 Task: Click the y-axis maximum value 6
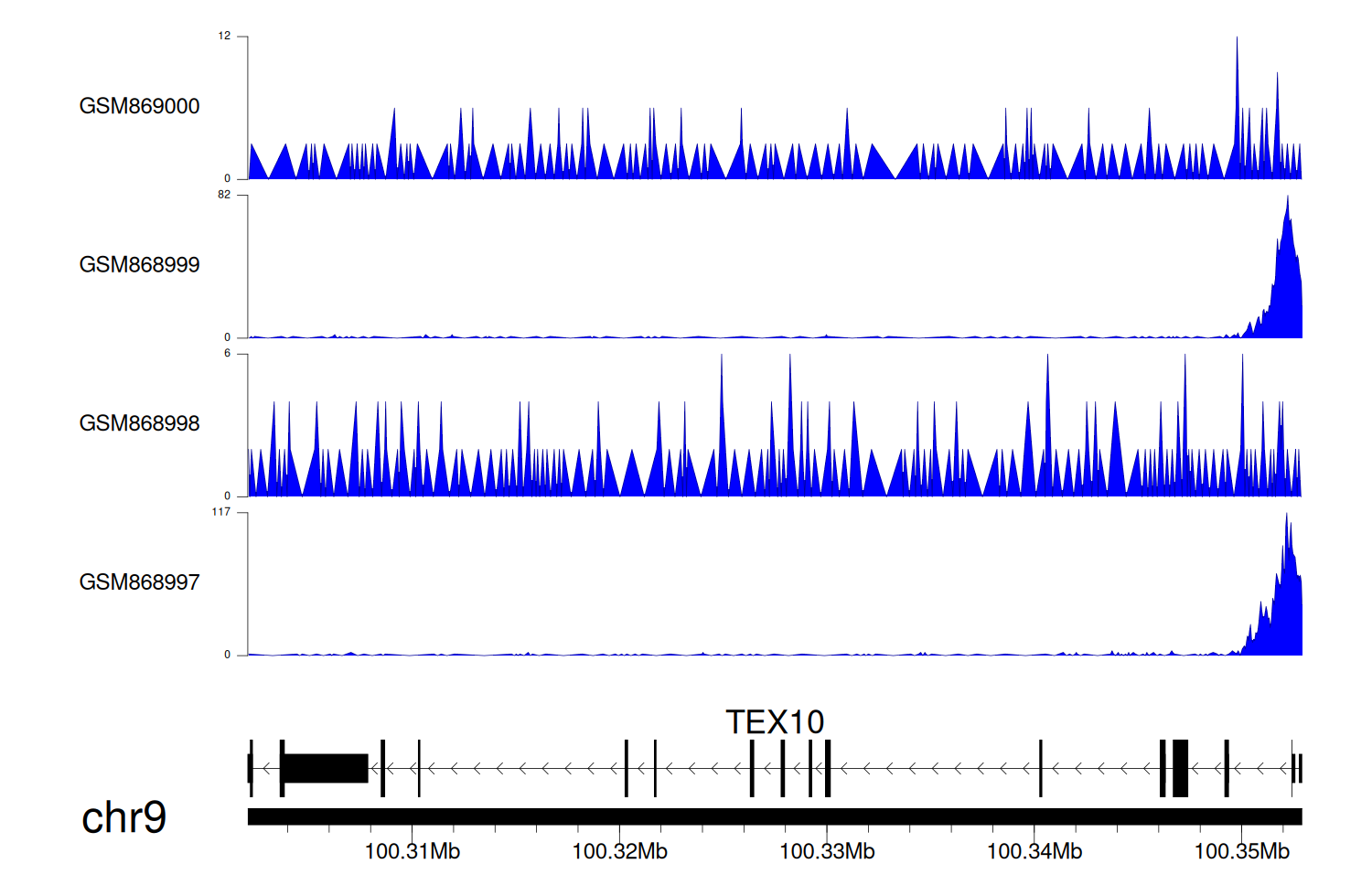coord(228,354)
